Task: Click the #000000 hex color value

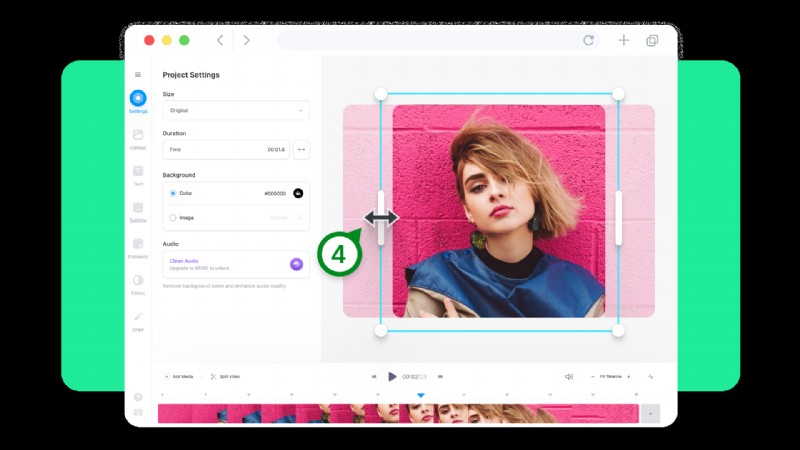Action: coord(275,193)
